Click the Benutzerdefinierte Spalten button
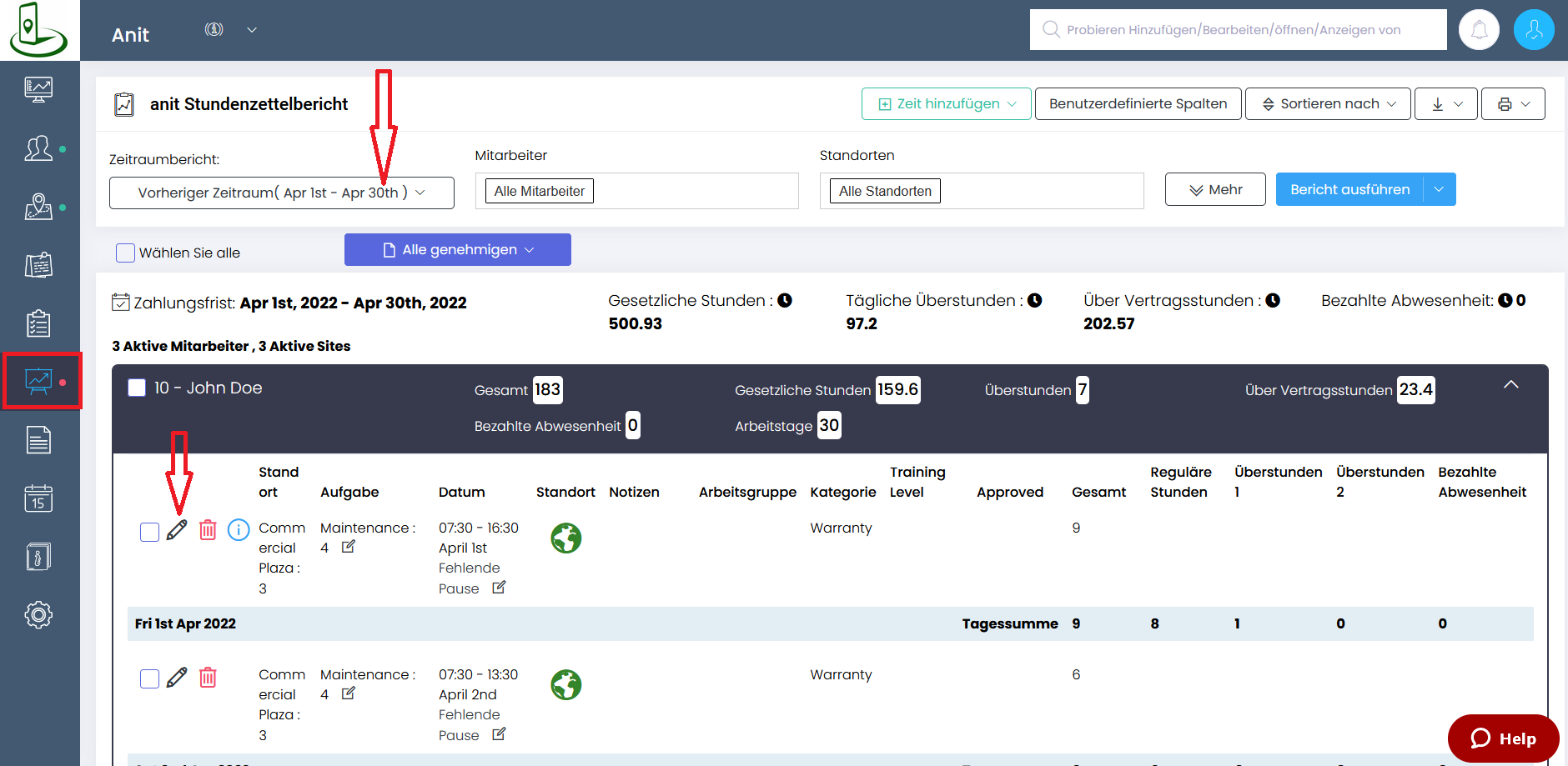The width and height of the screenshot is (1568, 766). pyautogui.click(x=1138, y=103)
